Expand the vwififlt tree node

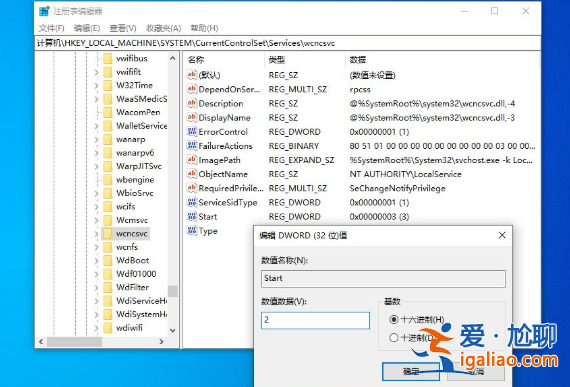click(96, 72)
